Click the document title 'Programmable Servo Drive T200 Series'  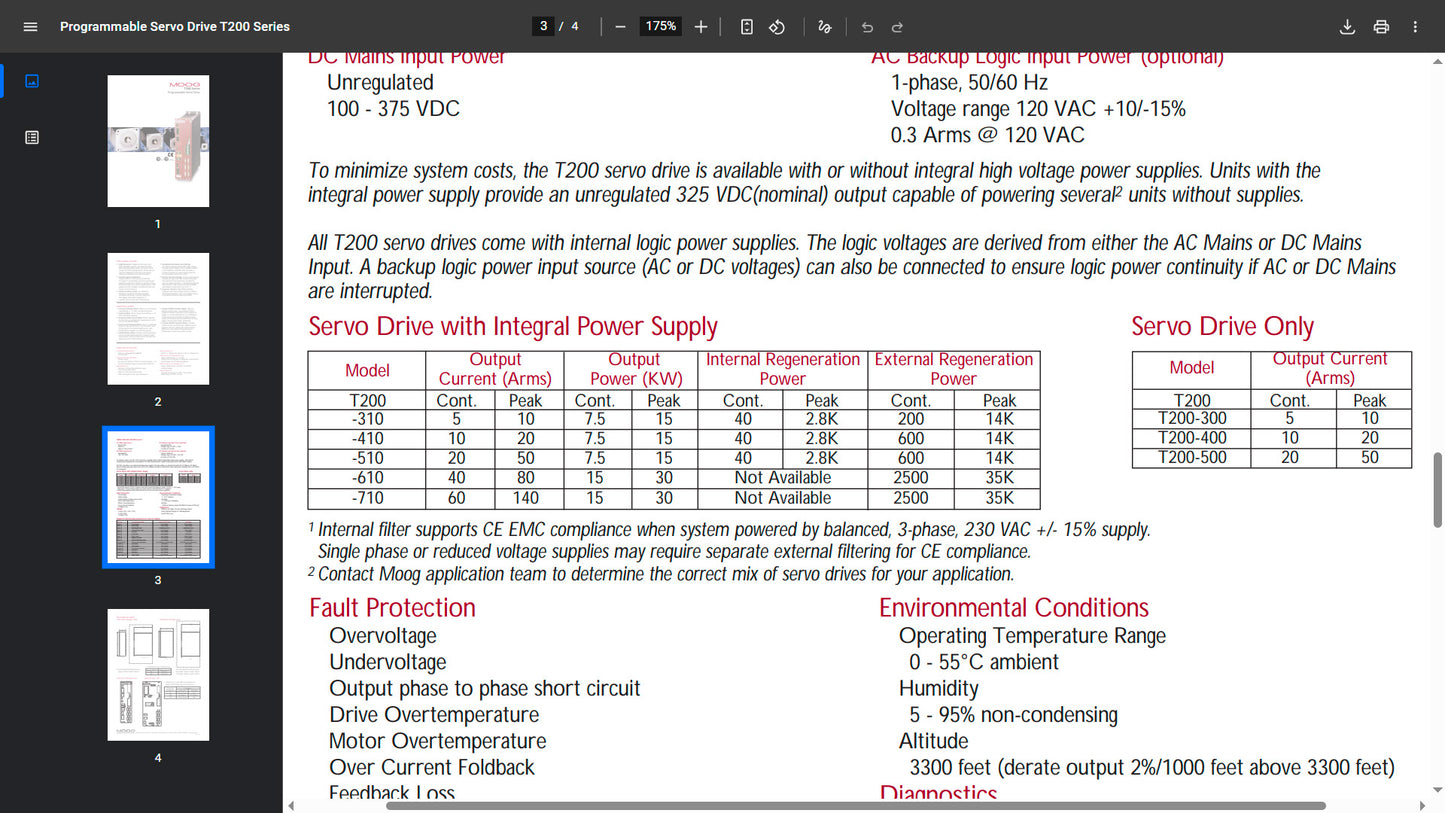[175, 27]
